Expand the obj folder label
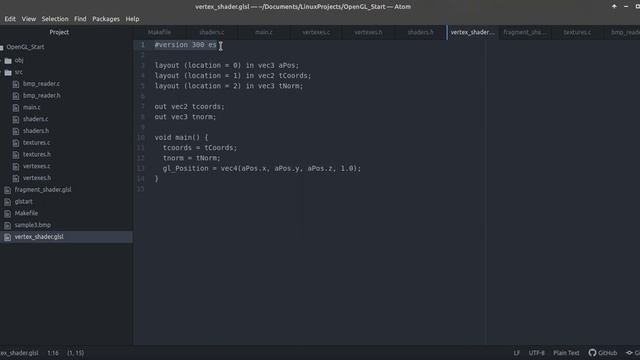 [x=19, y=60]
